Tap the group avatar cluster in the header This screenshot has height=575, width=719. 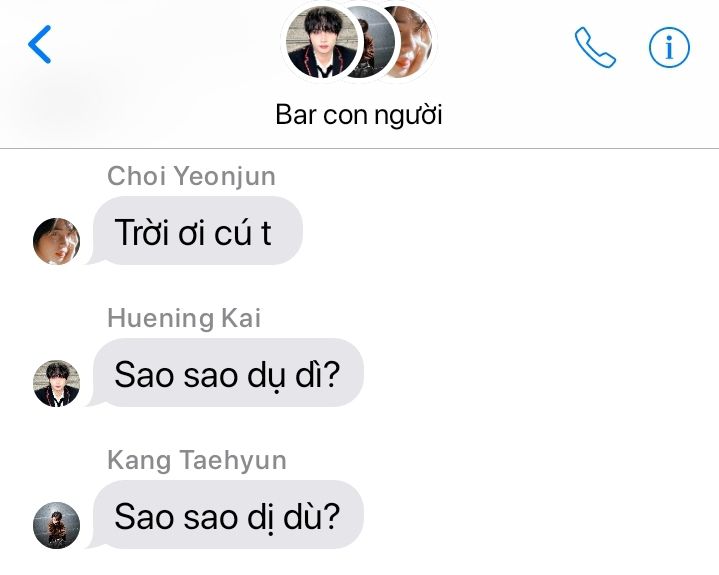[x=359, y=42]
